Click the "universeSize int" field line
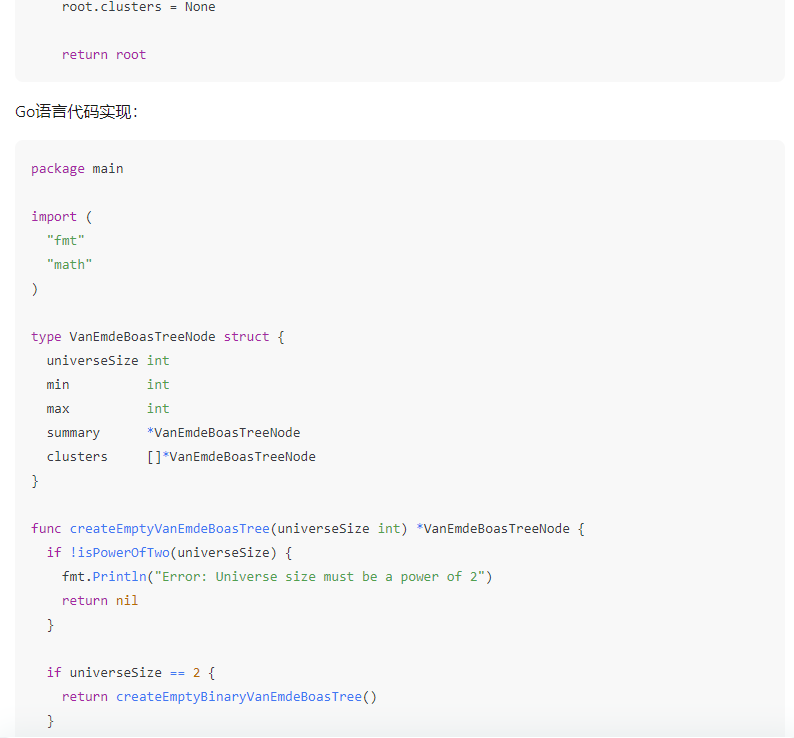 (108, 361)
